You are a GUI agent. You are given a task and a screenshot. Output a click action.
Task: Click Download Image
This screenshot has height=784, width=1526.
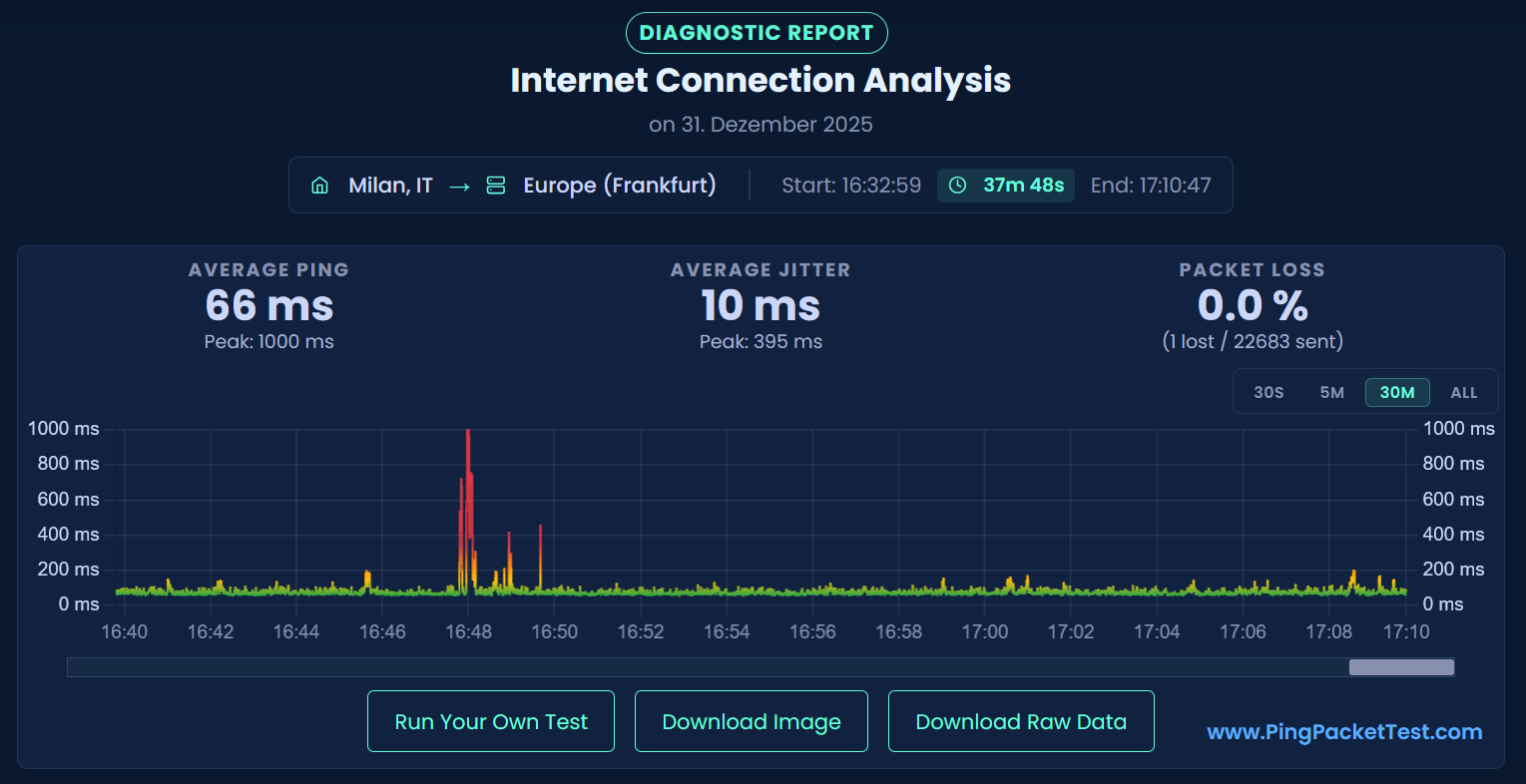click(751, 720)
